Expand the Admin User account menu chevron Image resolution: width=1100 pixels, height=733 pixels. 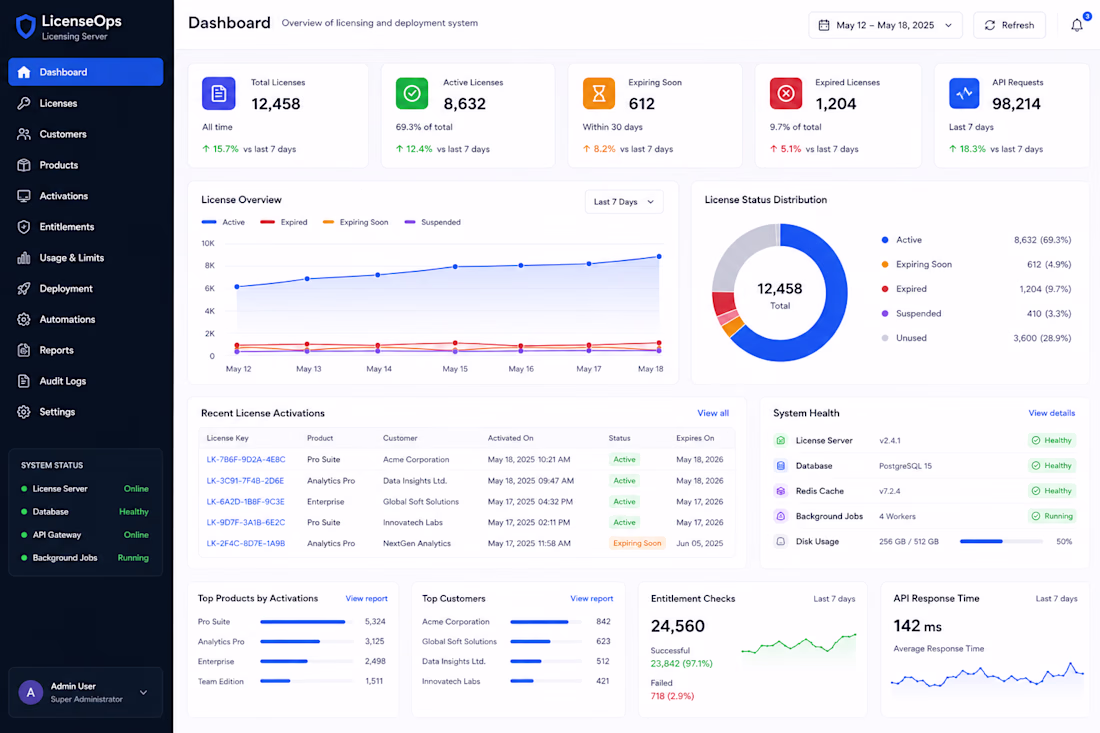tap(143, 692)
